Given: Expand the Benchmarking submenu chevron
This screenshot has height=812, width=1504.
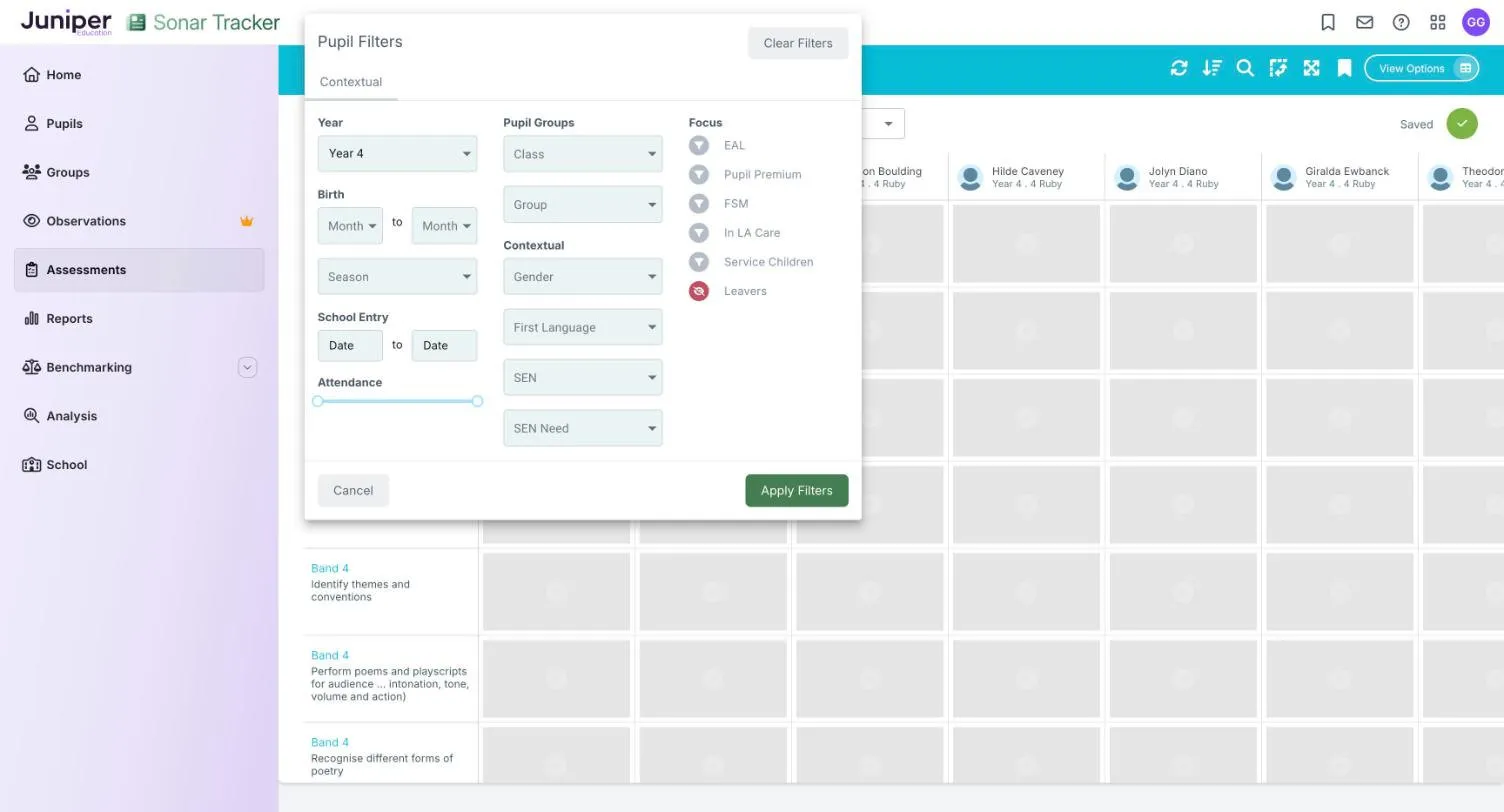Looking at the screenshot, I should (x=247, y=367).
